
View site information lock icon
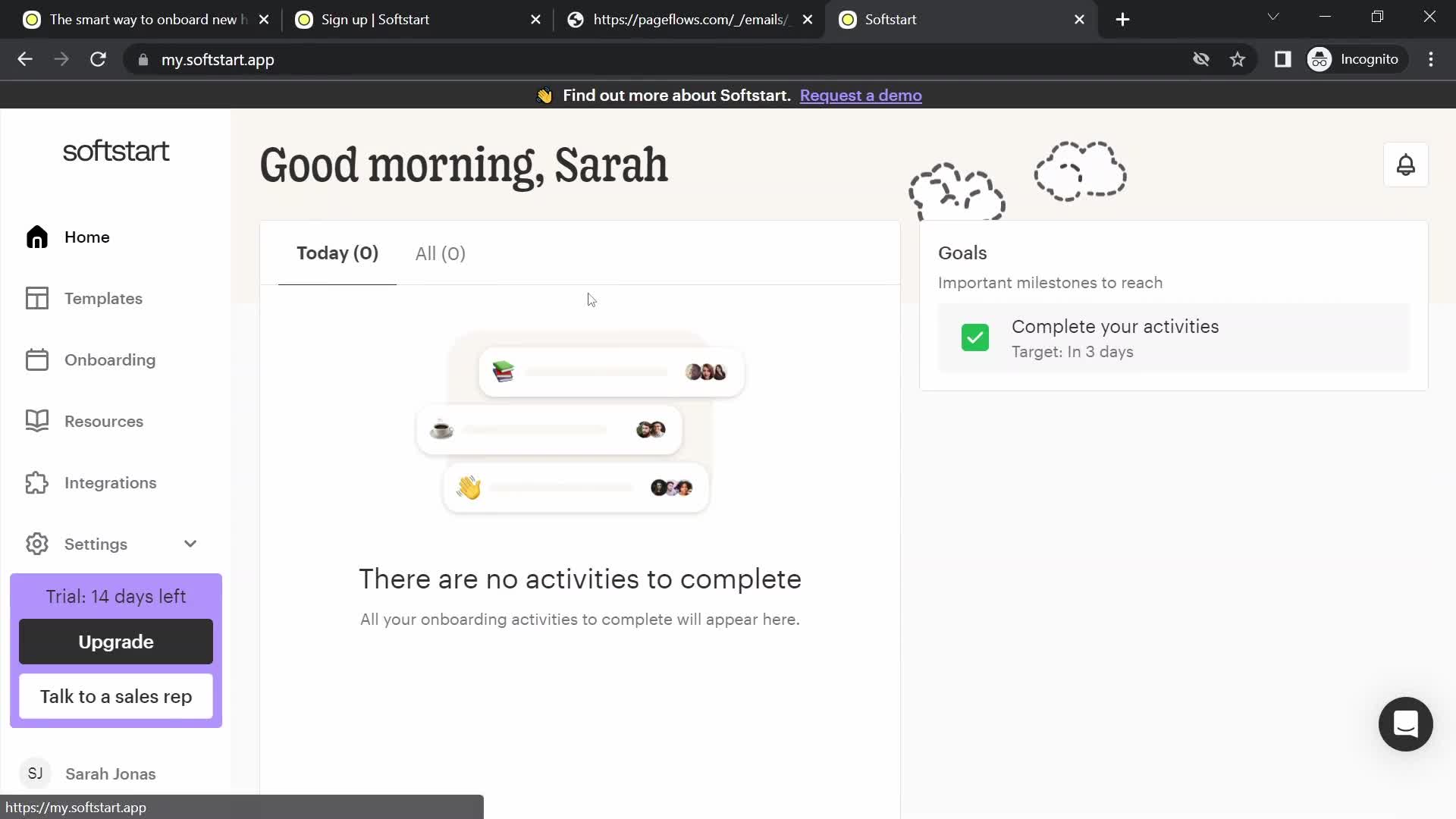coord(143,60)
